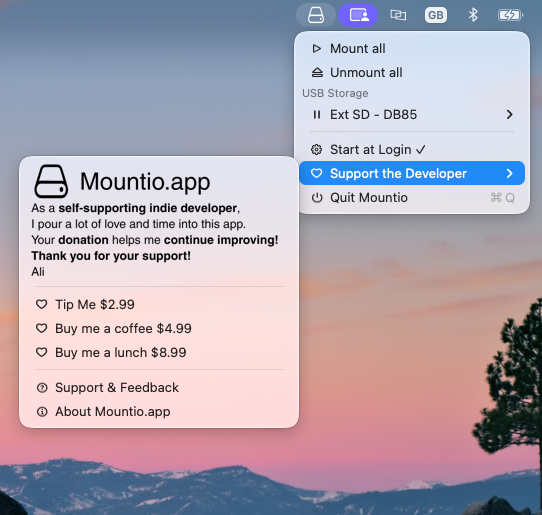Select Buy me a lunch $8.99 option

pos(159,352)
